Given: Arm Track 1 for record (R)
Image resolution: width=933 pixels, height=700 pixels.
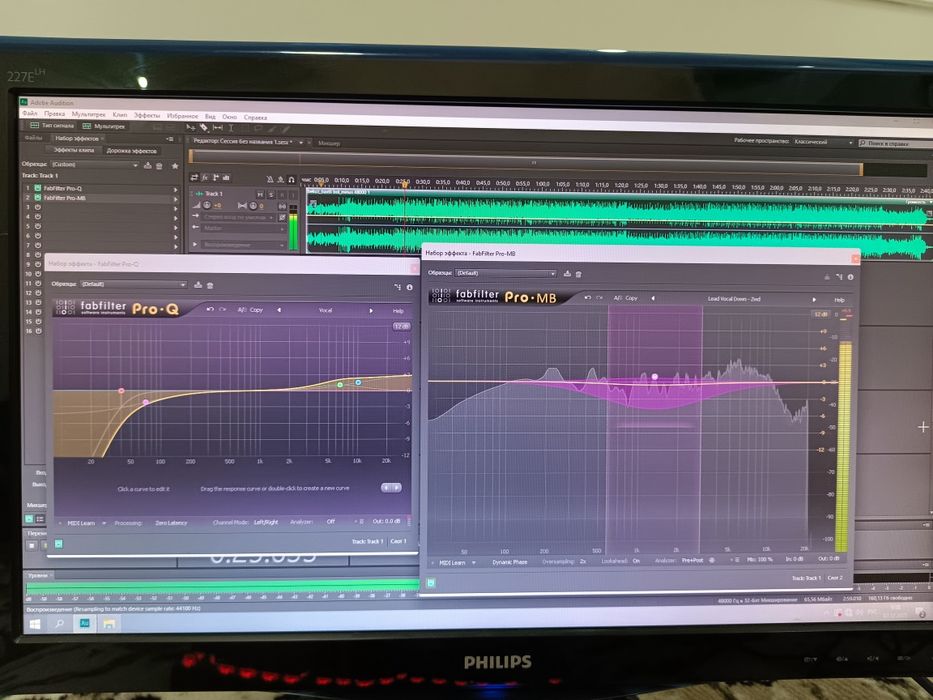Looking at the screenshot, I should click(x=282, y=195).
